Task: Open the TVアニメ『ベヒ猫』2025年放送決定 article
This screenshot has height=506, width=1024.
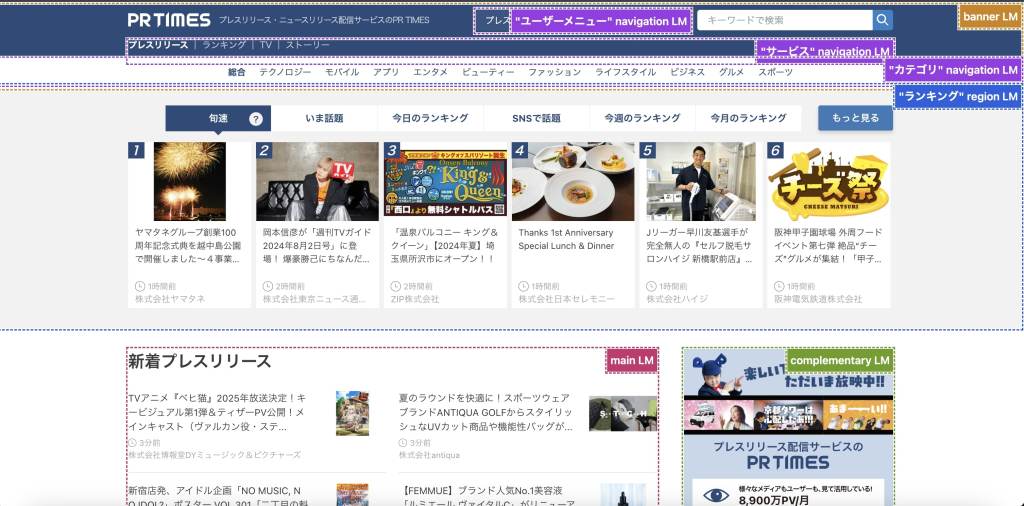Action: [217, 413]
